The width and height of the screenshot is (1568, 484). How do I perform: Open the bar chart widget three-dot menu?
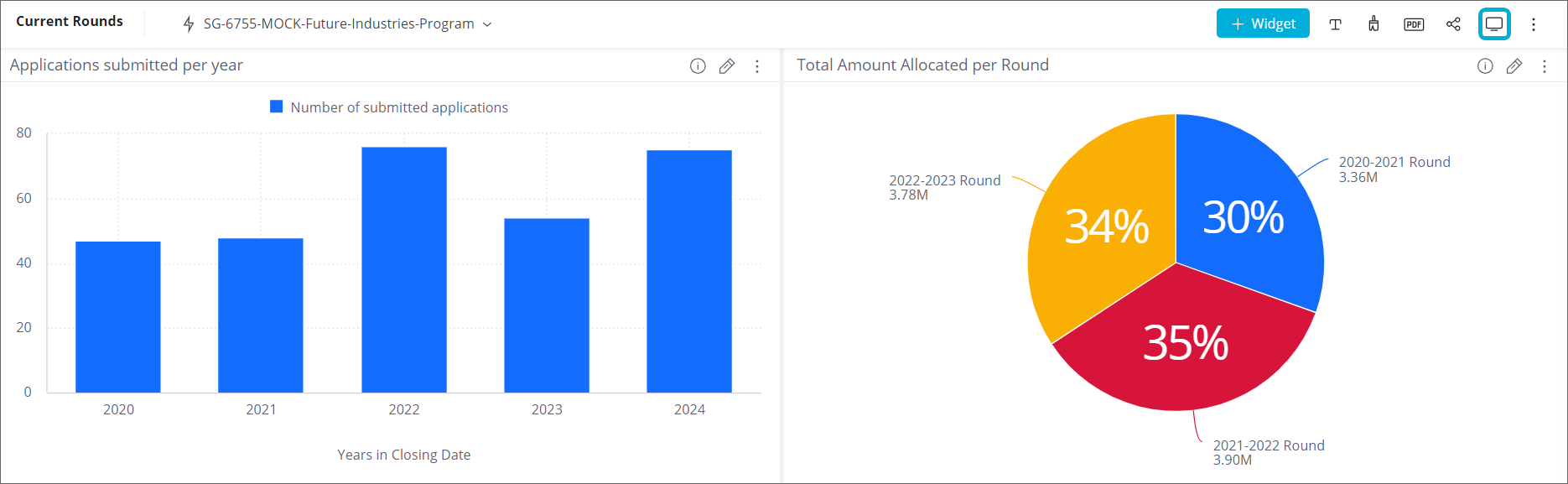point(757,66)
